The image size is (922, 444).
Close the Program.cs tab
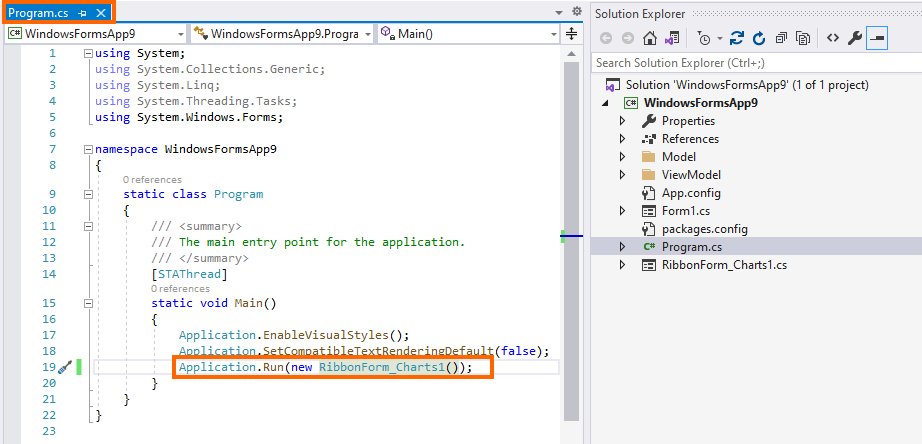point(101,12)
